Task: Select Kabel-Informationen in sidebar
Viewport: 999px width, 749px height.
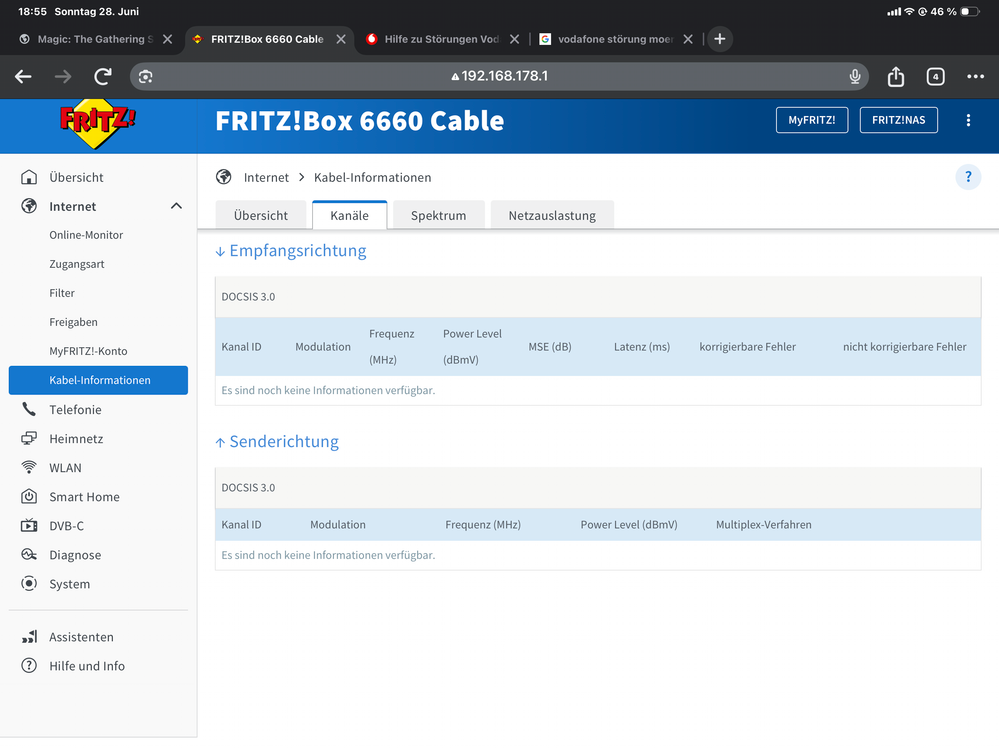Action: pyautogui.click(x=98, y=380)
